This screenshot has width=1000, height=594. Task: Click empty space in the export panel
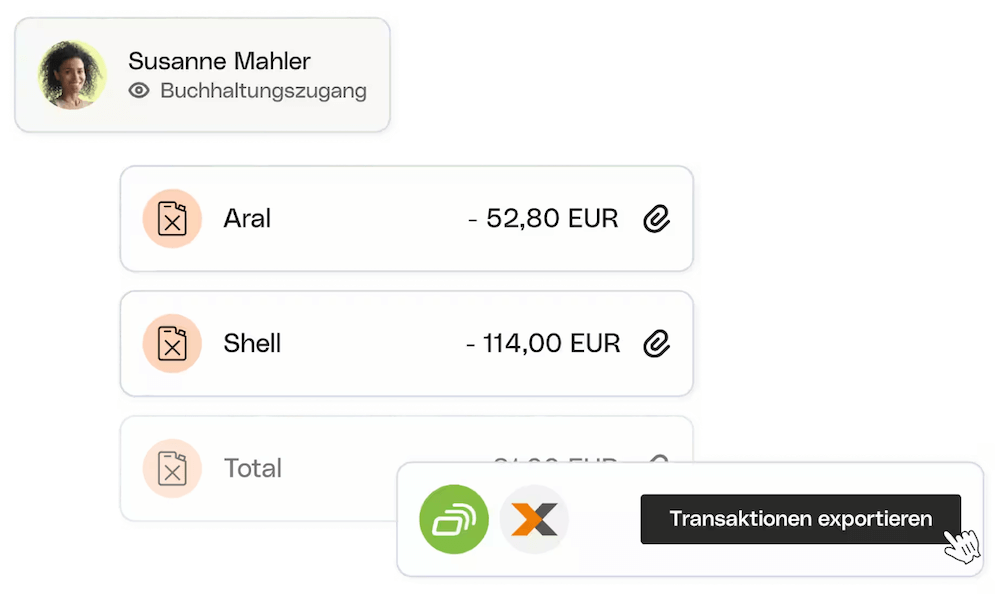(x=605, y=519)
